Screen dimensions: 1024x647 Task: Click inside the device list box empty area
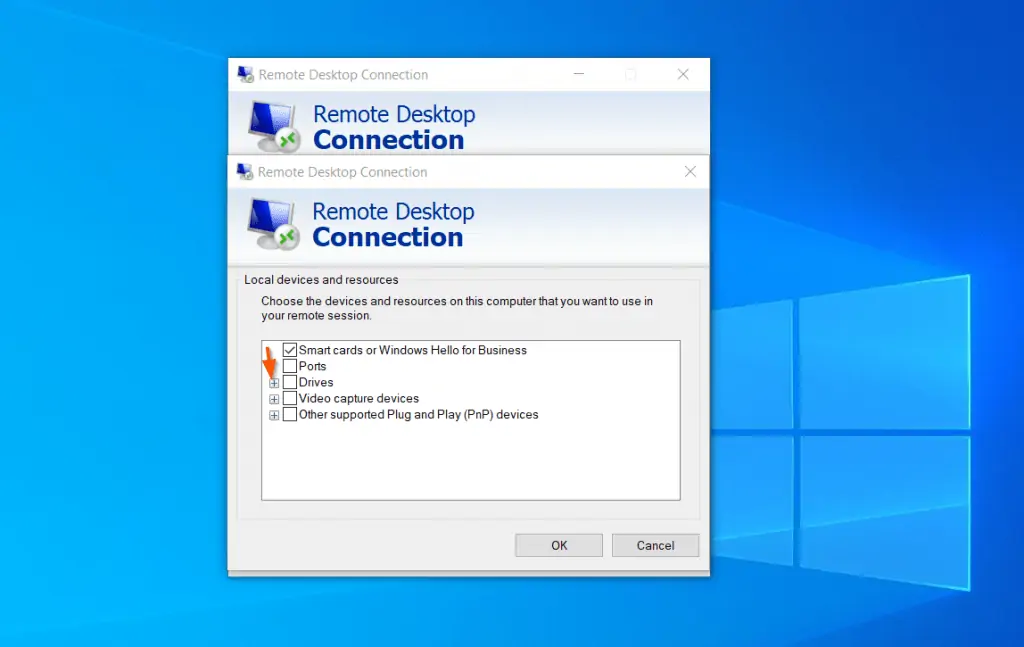coord(470,465)
